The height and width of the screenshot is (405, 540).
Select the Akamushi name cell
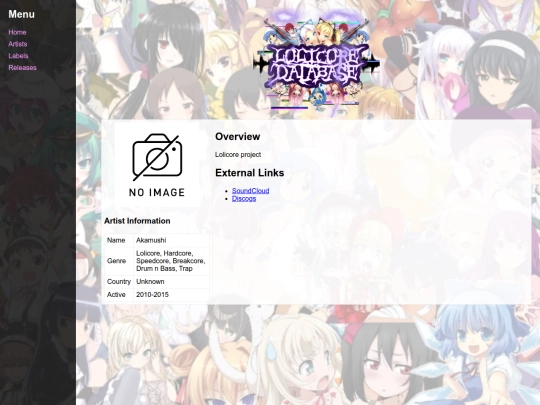tap(172, 240)
